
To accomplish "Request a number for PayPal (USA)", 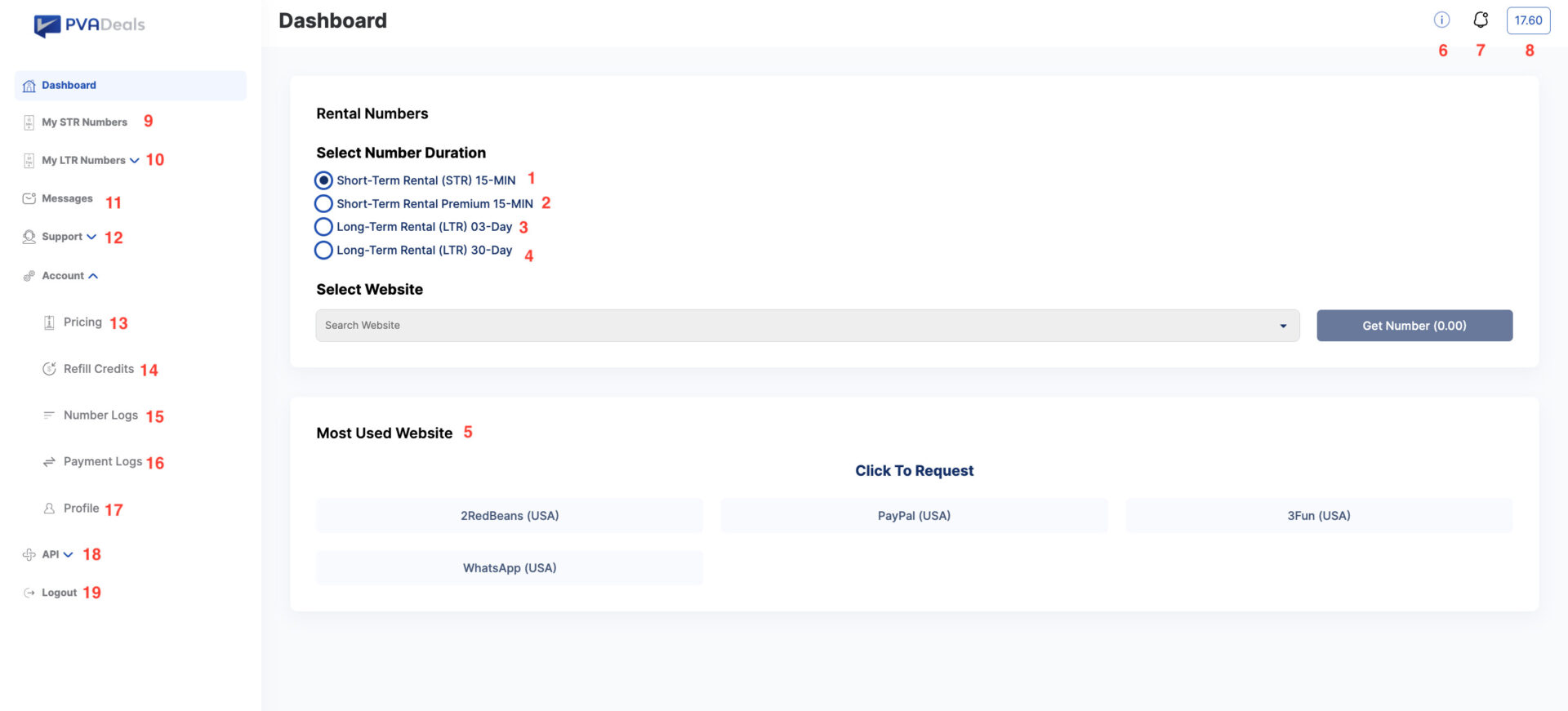I will 914,516.
